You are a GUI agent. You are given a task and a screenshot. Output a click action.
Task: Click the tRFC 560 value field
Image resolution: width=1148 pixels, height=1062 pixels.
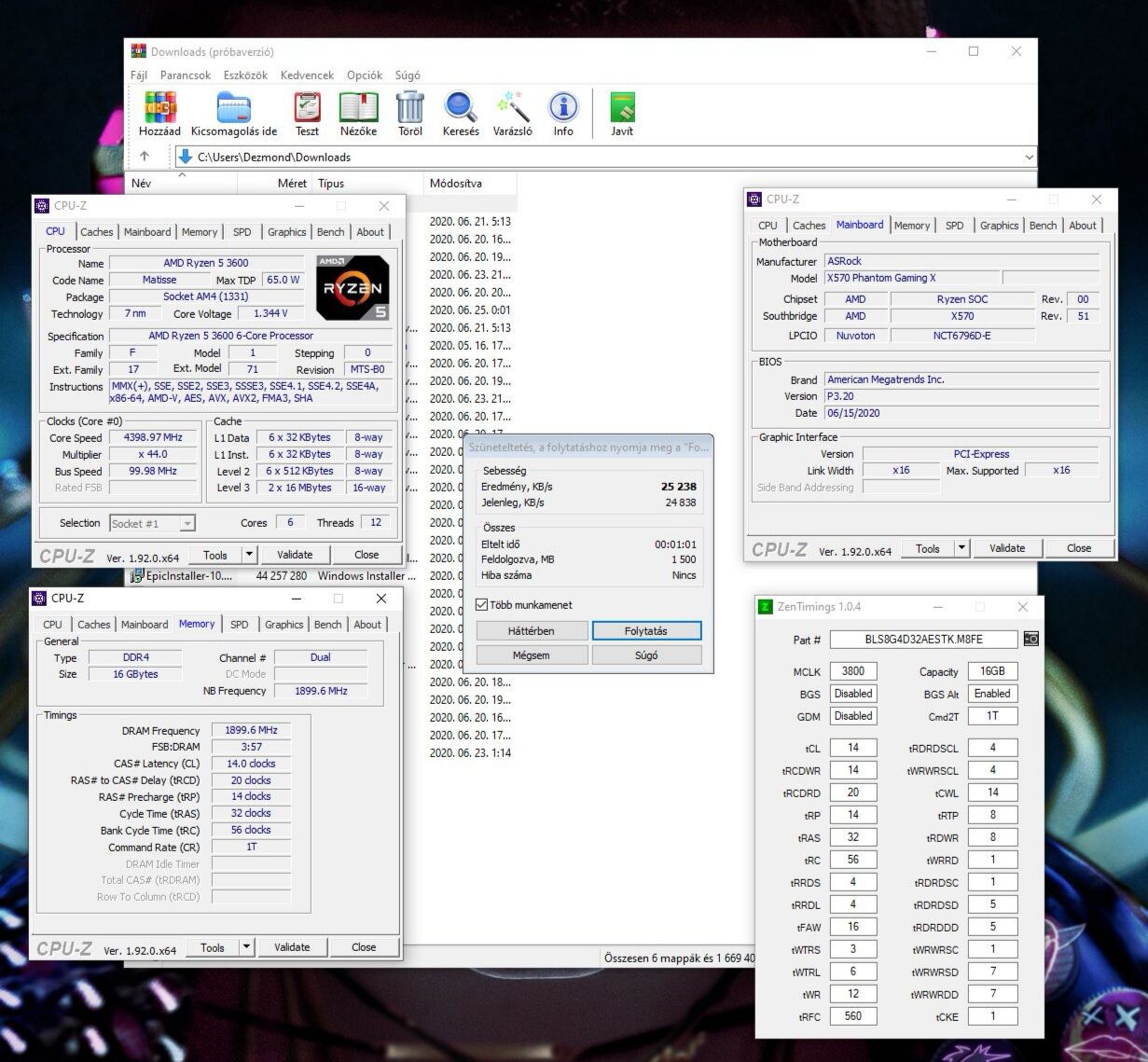(x=853, y=1016)
